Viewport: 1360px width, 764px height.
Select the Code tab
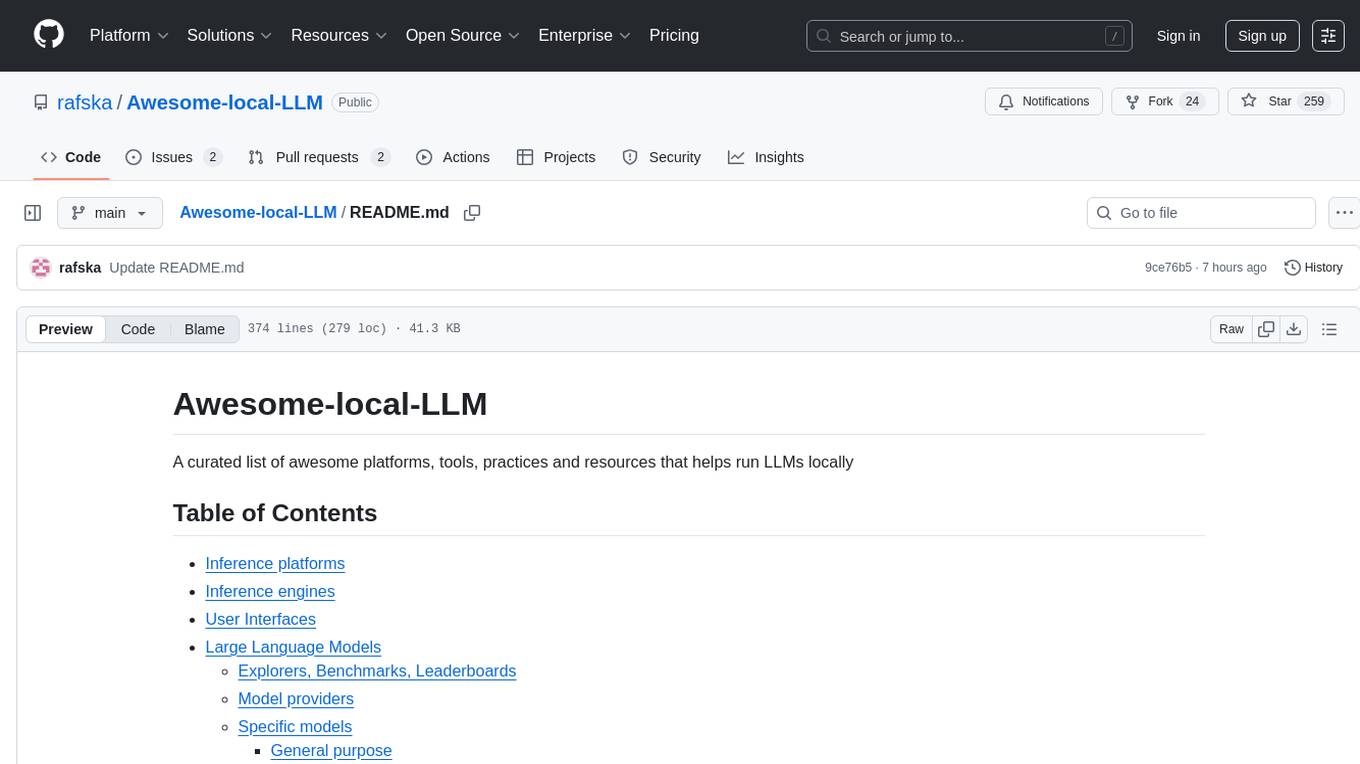(71, 157)
